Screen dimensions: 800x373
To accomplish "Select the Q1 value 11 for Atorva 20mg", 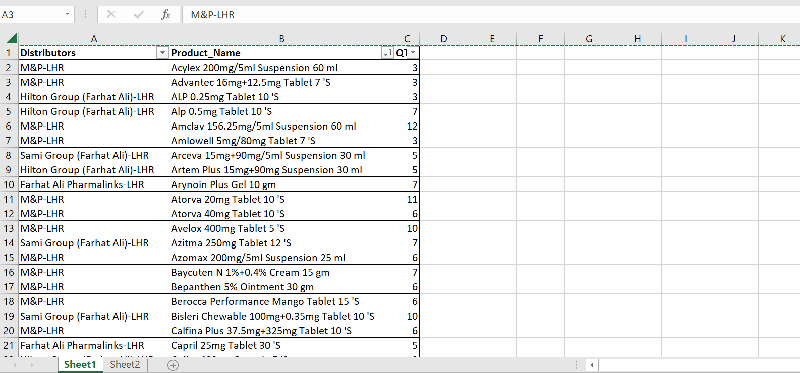I will 407,199.
